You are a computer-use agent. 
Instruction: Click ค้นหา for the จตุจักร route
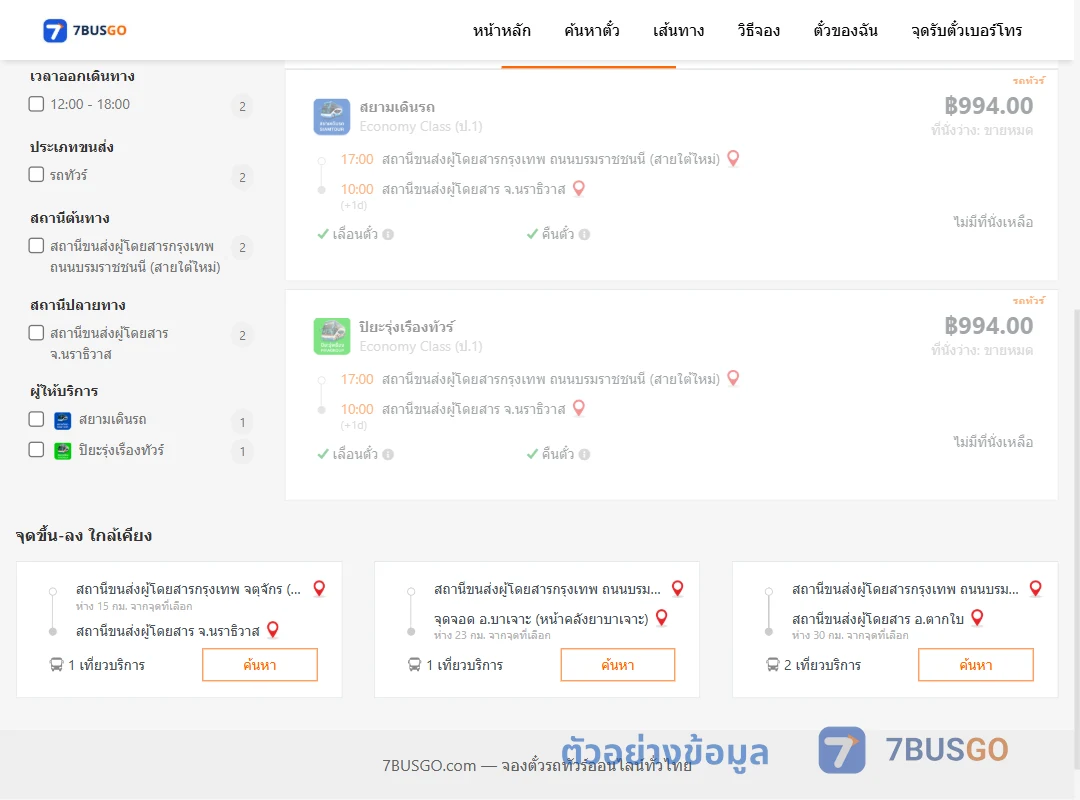click(x=260, y=665)
